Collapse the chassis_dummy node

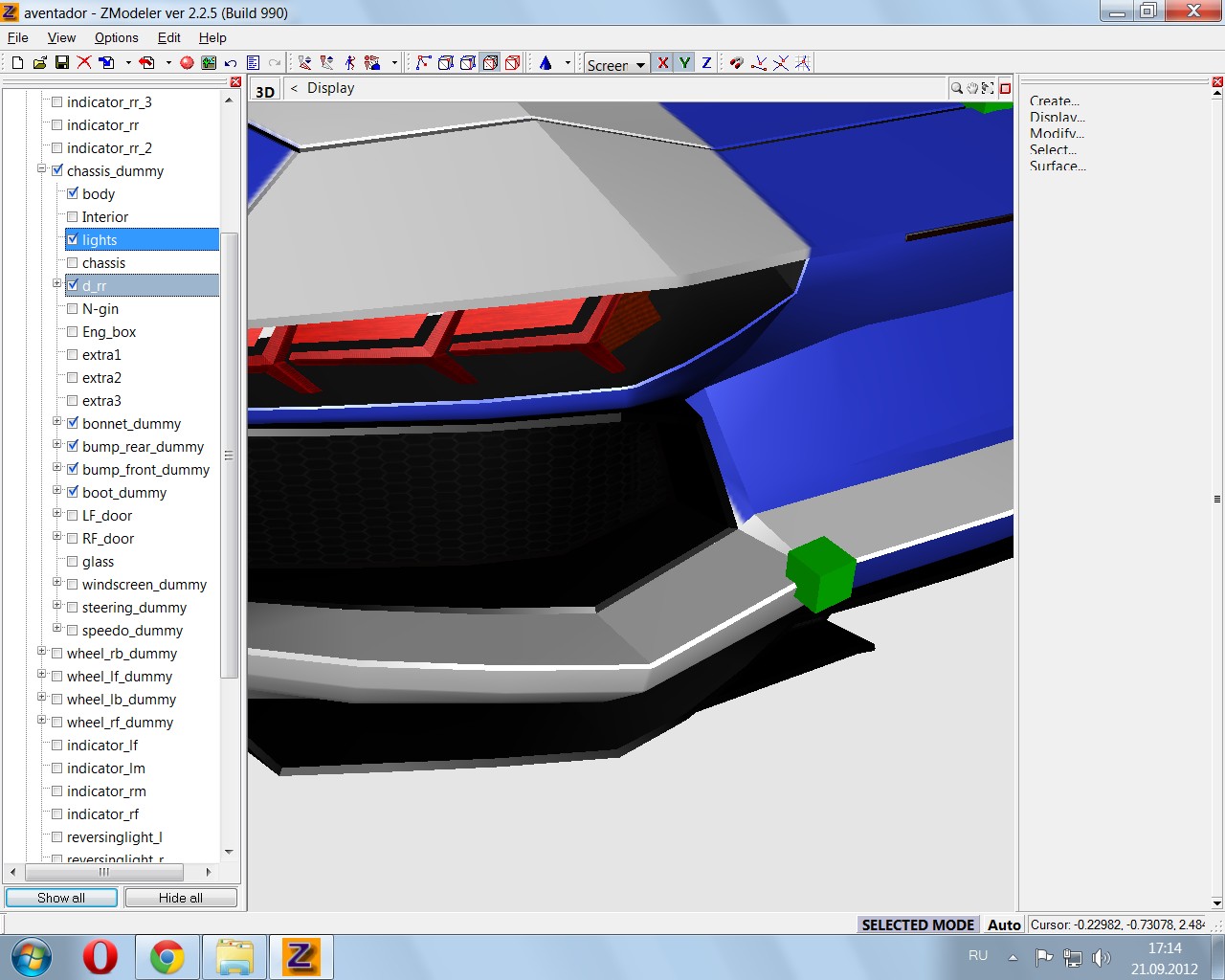(41, 168)
